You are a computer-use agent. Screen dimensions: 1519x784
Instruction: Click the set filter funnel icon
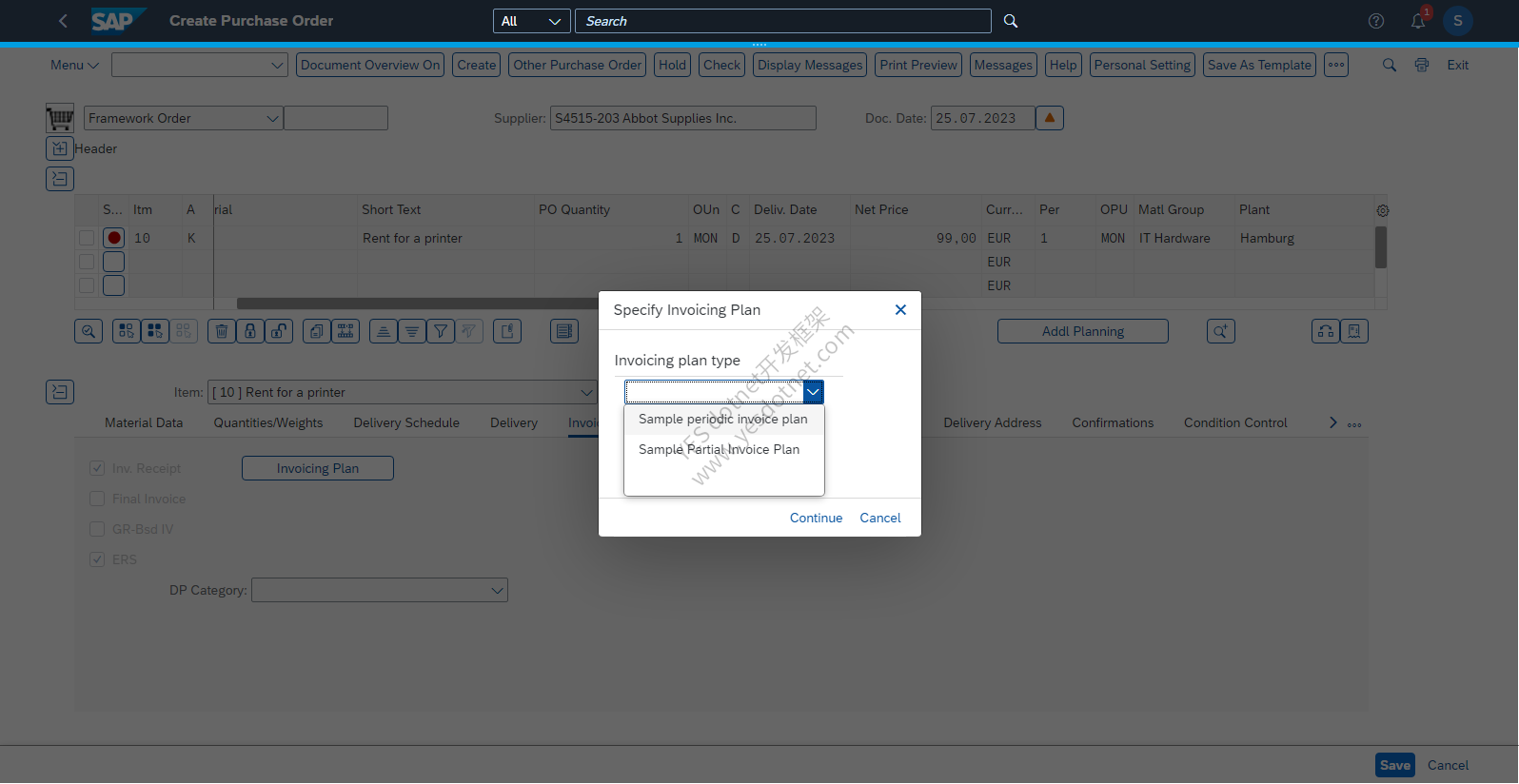(x=441, y=331)
